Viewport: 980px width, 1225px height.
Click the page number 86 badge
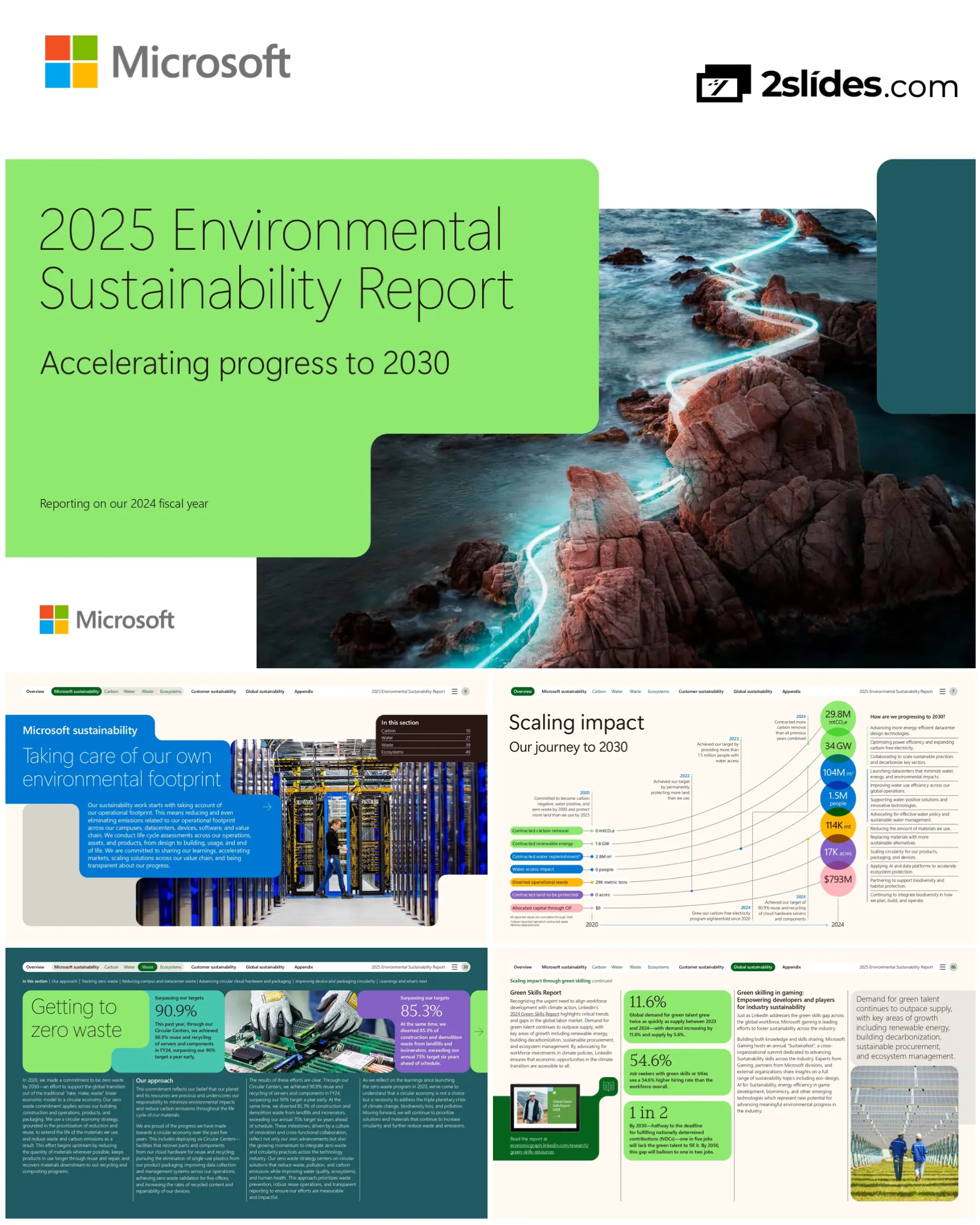click(x=954, y=967)
